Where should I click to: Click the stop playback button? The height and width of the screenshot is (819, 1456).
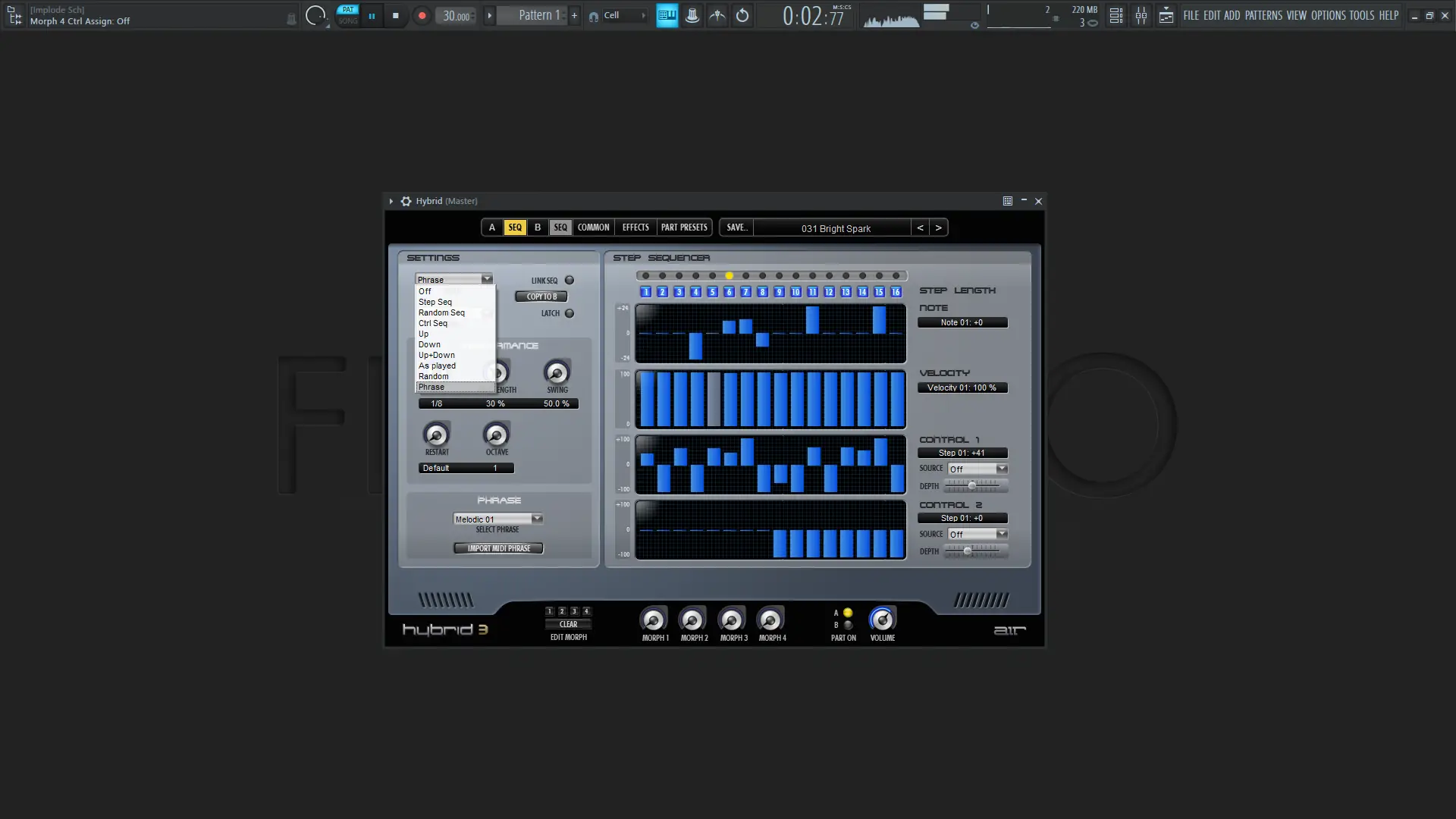(x=395, y=15)
